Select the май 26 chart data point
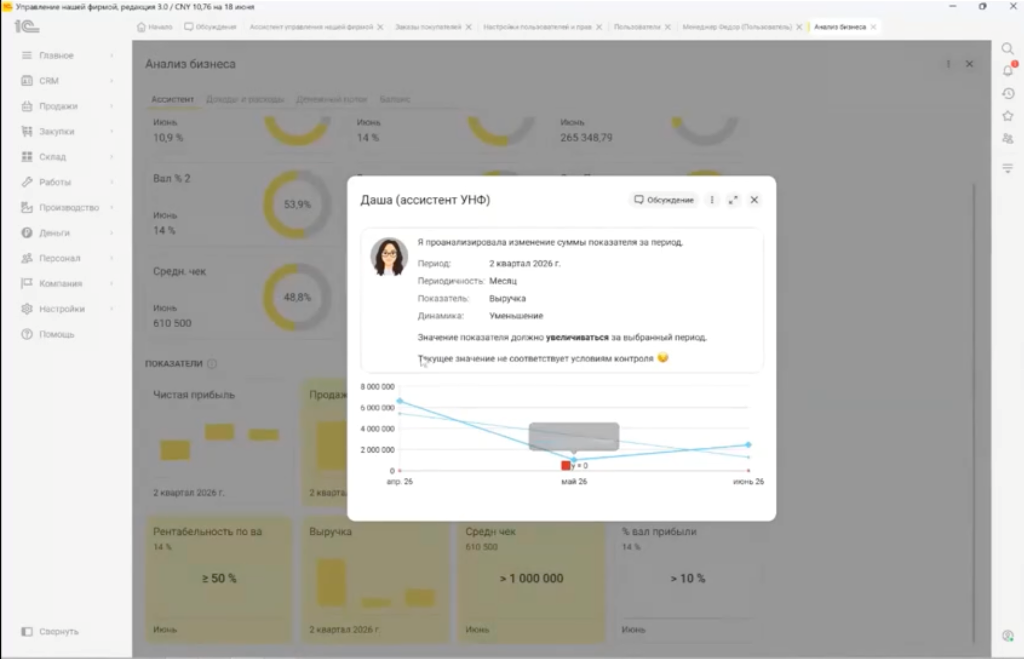Viewport: 1024px width, 659px height. coord(573,460)
